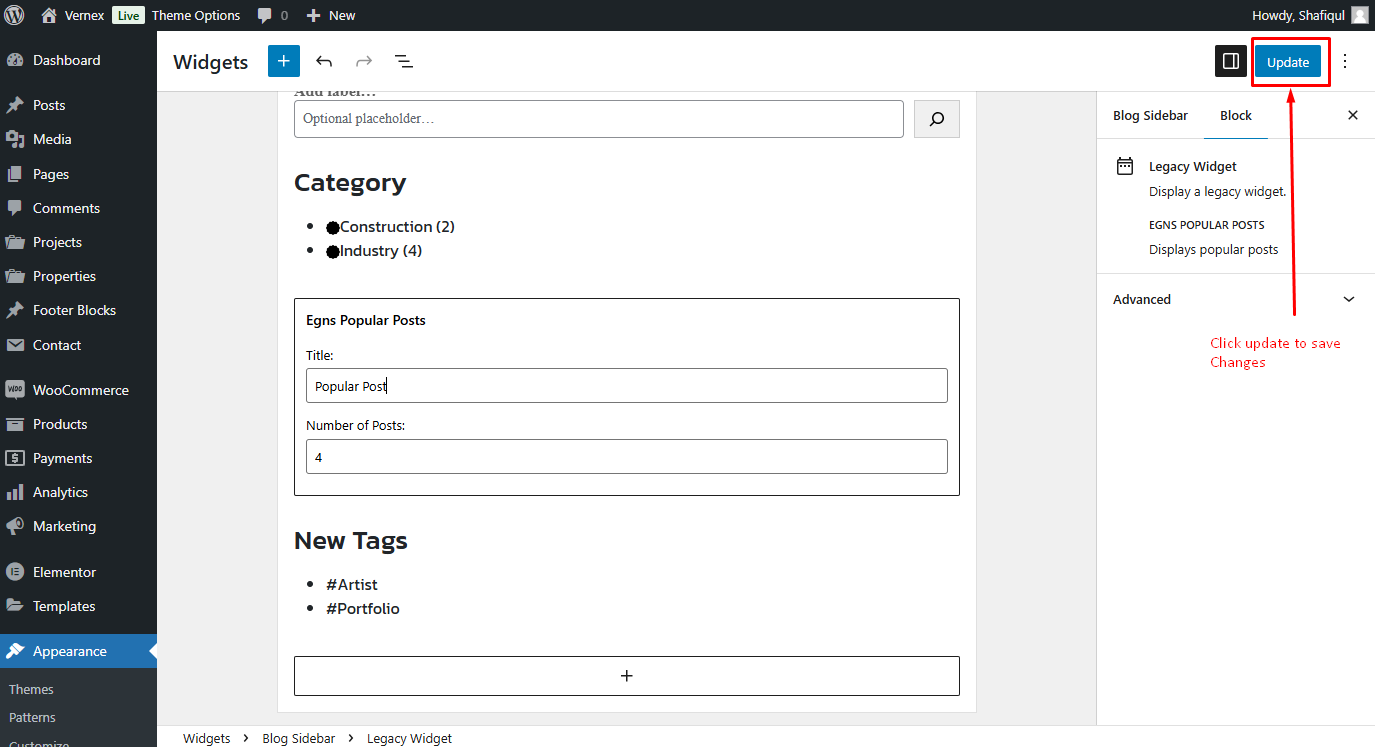
Task: Click the search magnifier button
Action: coord(937,119)
